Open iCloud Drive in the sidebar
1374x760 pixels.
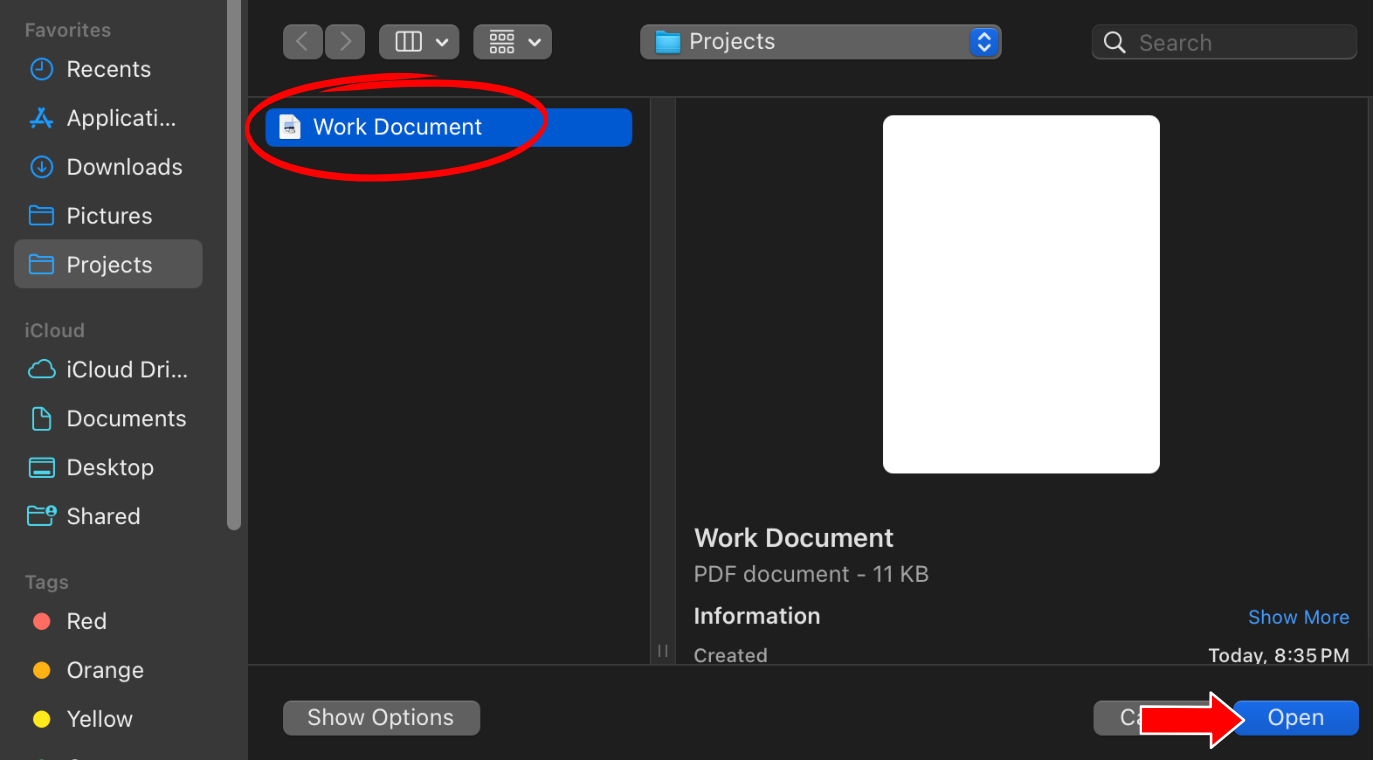[108, 370]
